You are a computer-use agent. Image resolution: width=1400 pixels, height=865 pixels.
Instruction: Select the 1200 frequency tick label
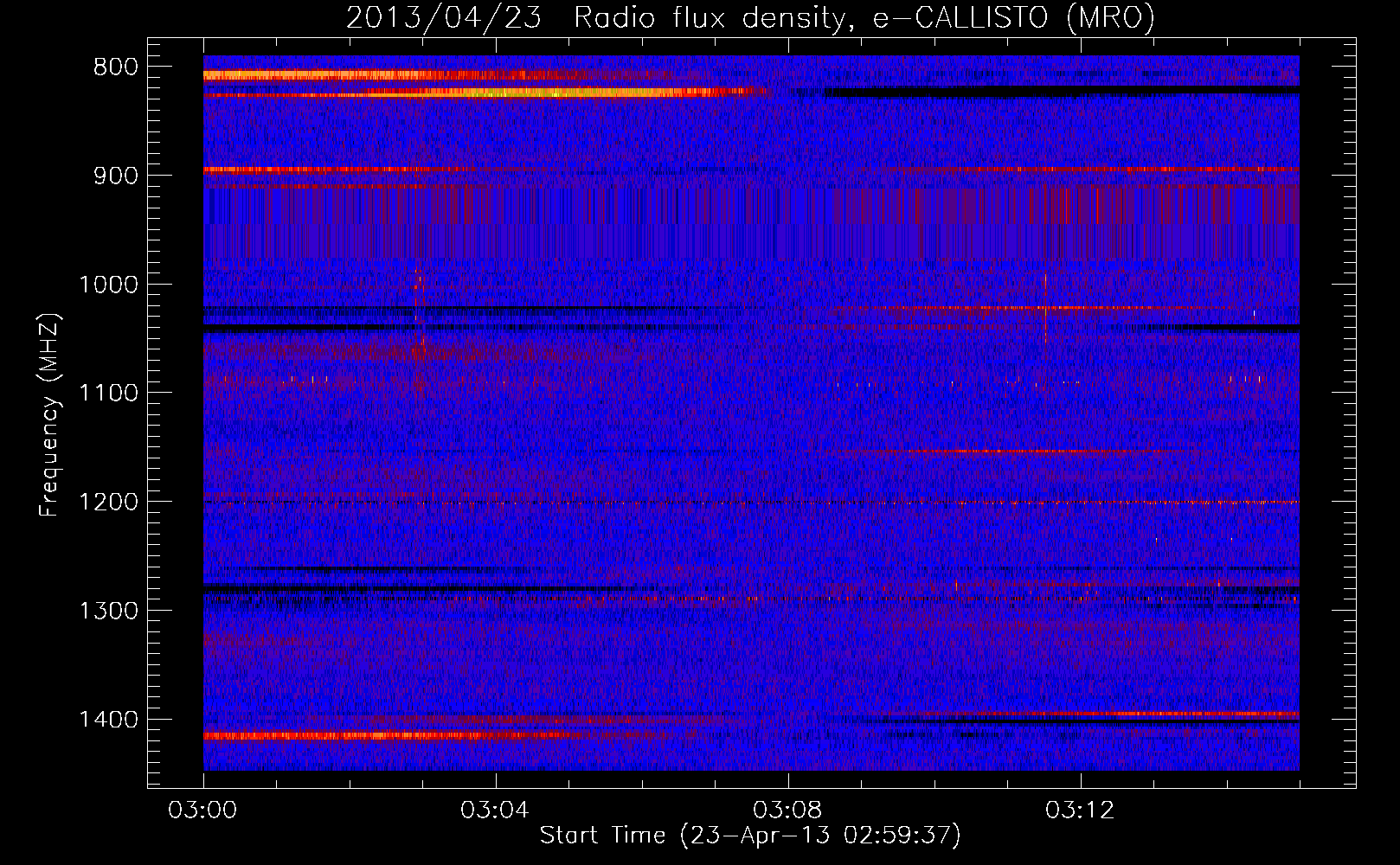click(x=108, y=503)
